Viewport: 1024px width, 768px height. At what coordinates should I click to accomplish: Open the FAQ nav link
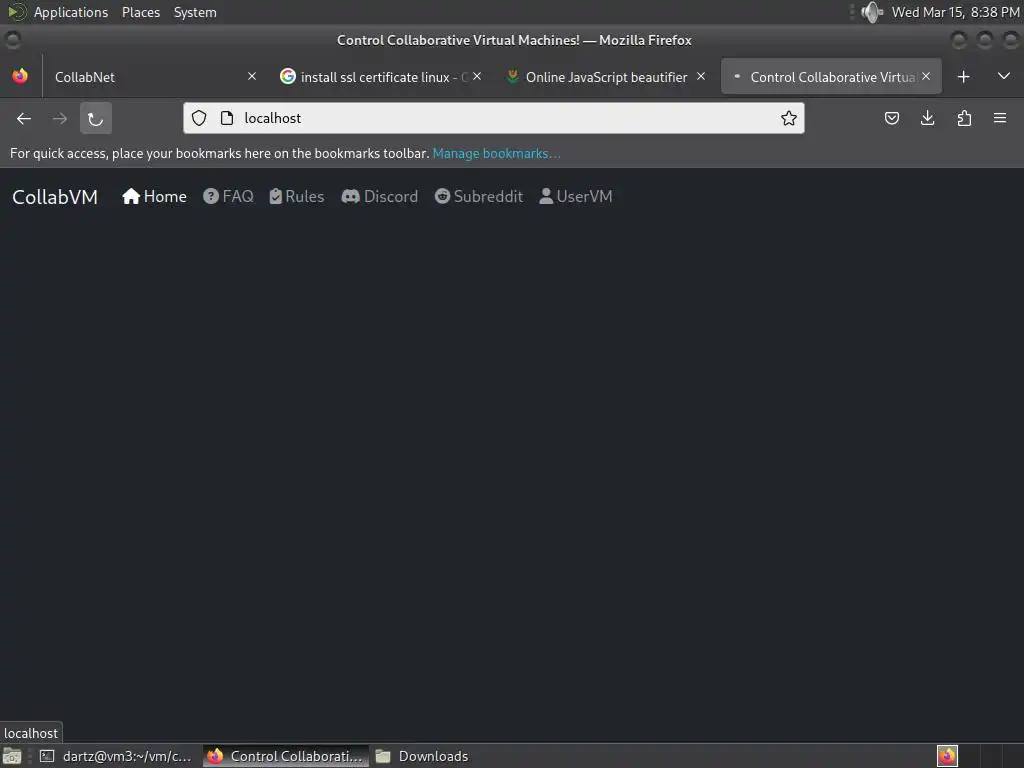[x=228, y=197]
